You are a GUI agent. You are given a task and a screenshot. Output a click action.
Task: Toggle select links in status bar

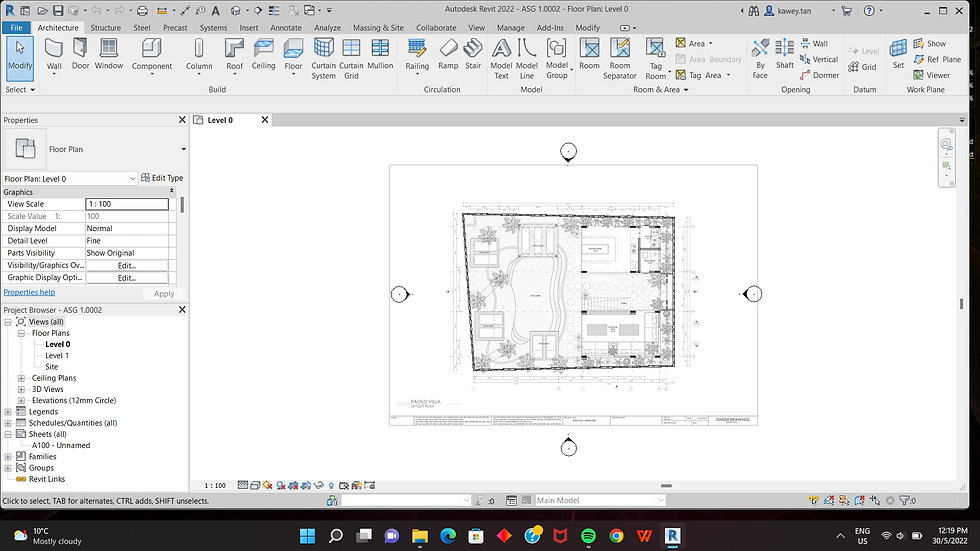814,500
